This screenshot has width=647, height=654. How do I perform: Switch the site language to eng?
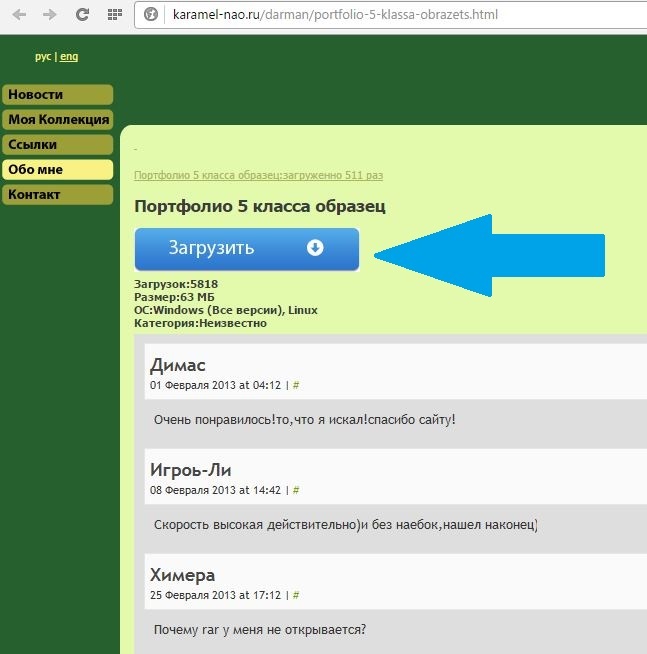pos(69,56)
